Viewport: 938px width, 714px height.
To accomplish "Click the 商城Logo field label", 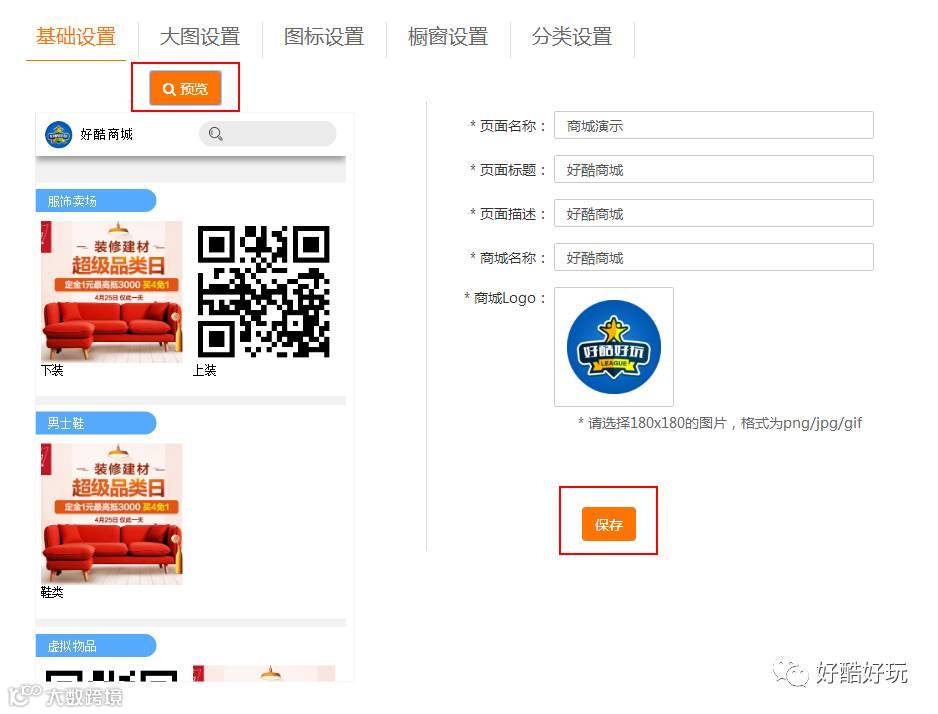I will [505, 298].
